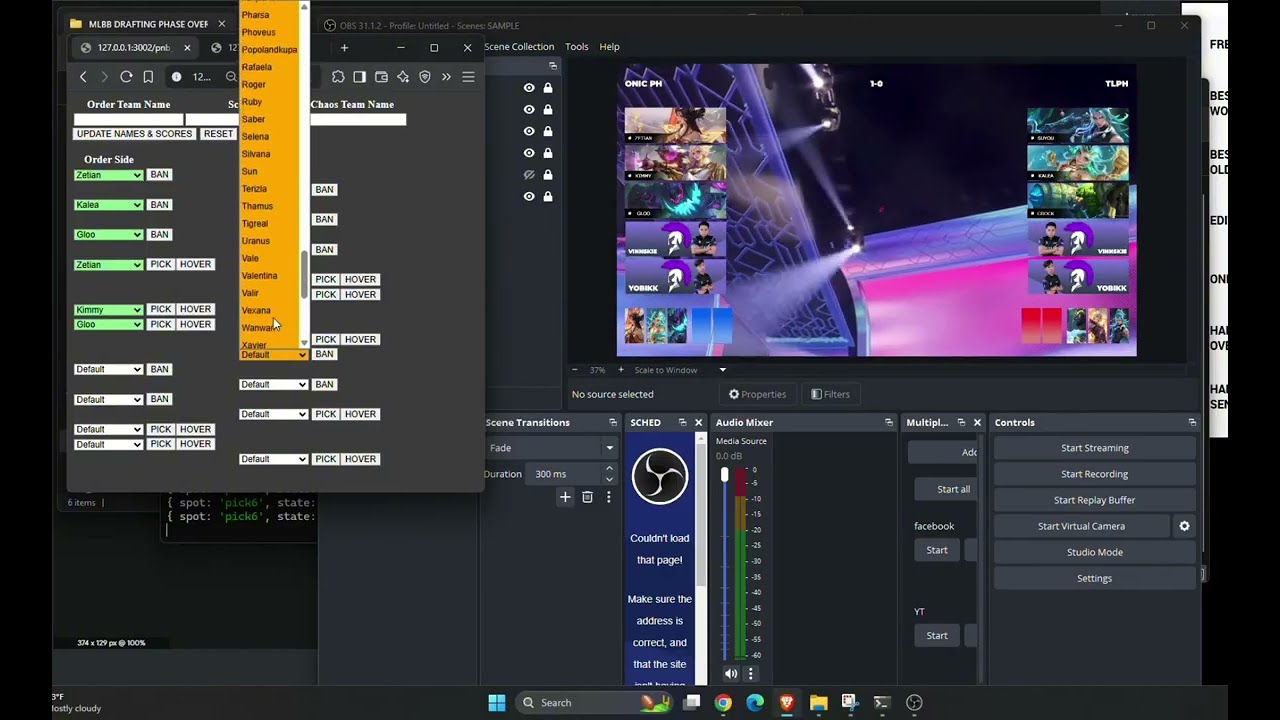Open the Leo AI sparkle icon
1280x720 pixels.
point(403,77)
